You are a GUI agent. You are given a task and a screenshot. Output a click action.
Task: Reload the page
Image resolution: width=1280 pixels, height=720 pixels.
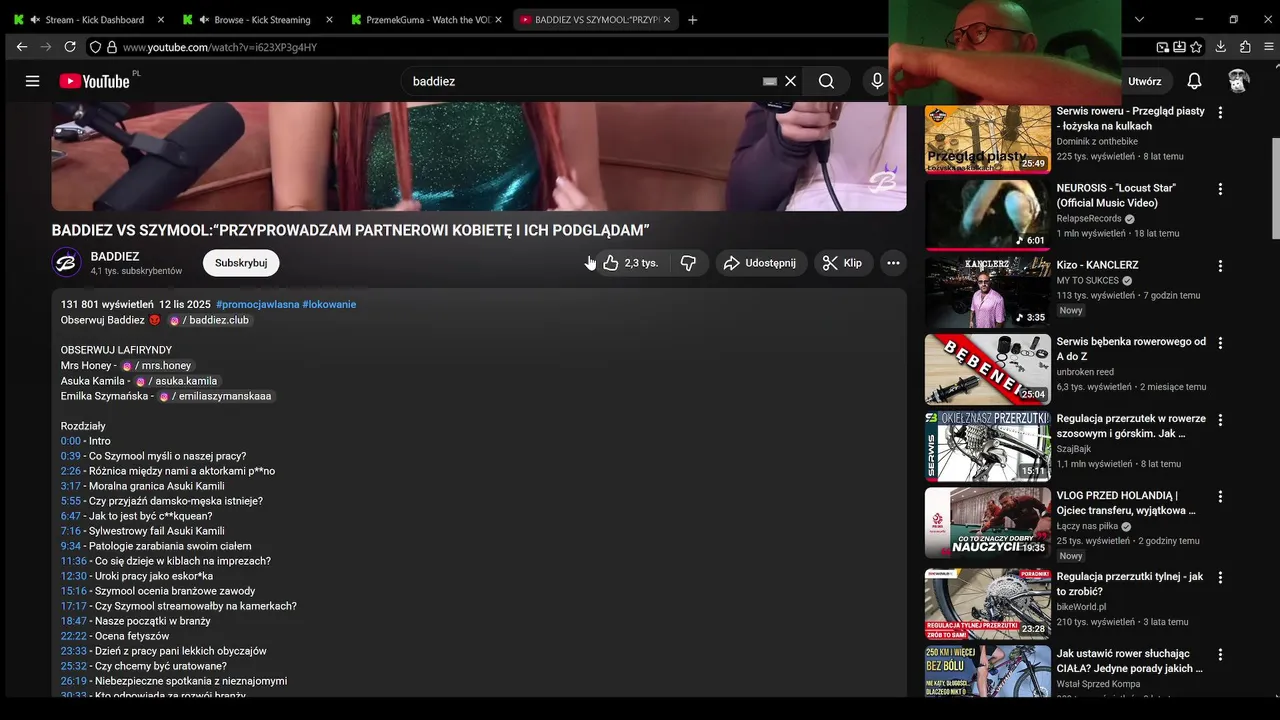tap(70, 47)
